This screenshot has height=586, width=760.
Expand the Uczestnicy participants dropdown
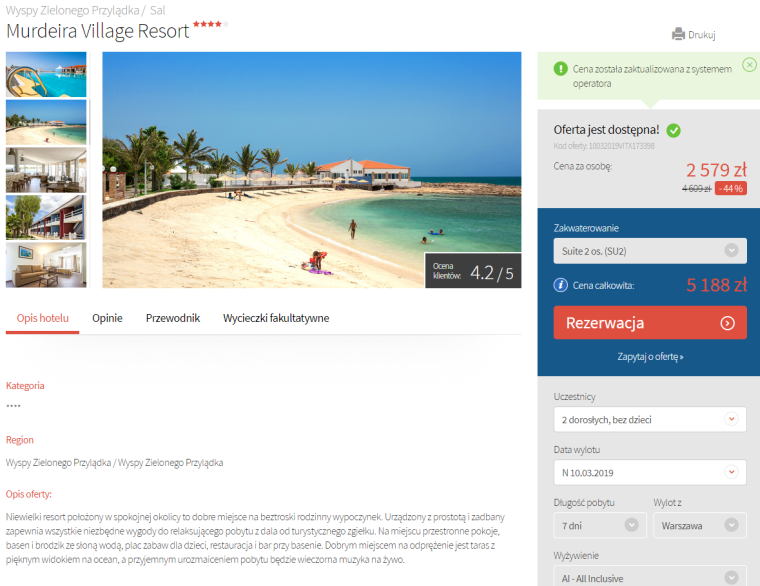[649, 419]
